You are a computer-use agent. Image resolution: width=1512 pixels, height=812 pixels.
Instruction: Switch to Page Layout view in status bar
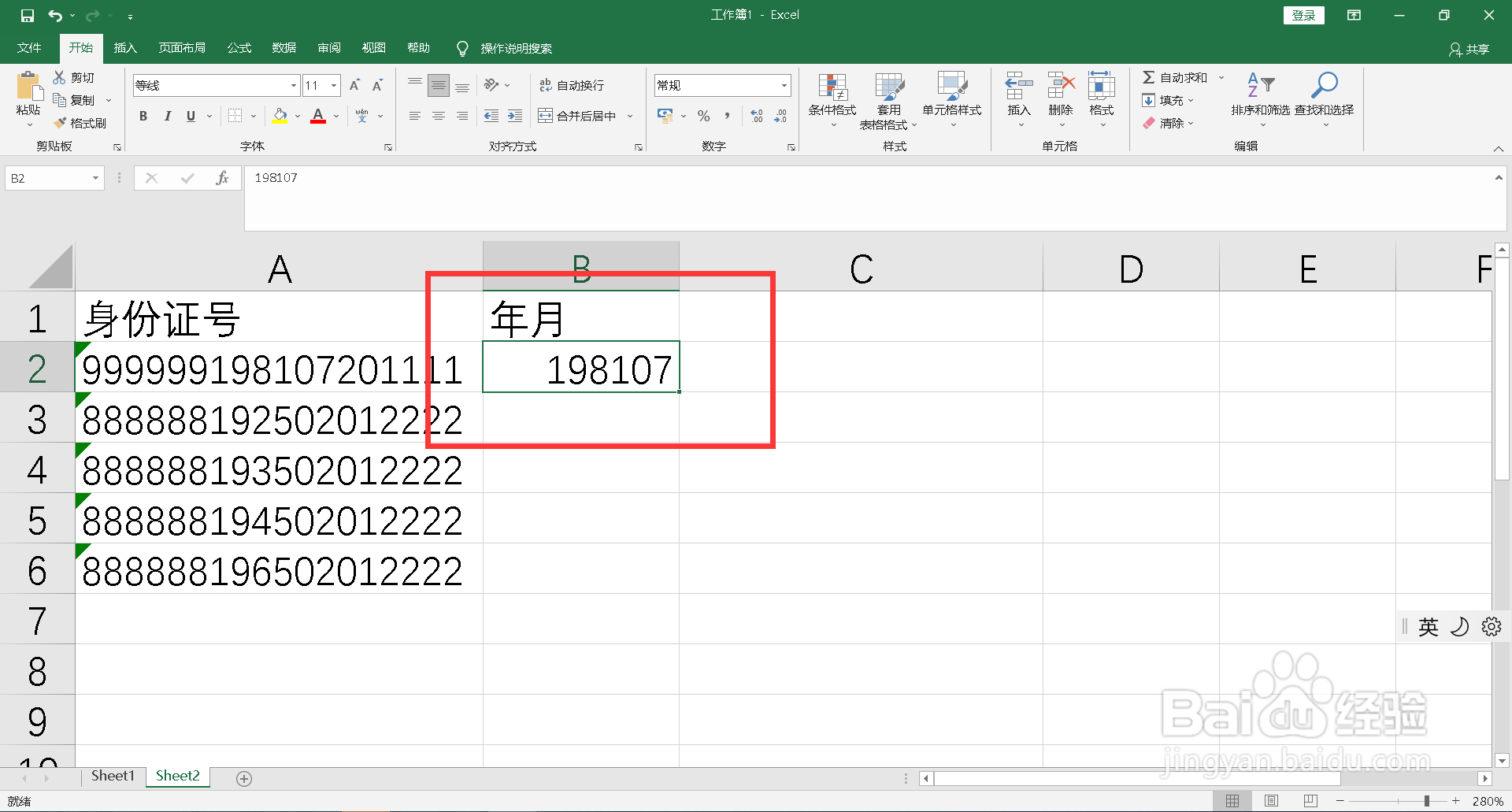point(1271,801)
